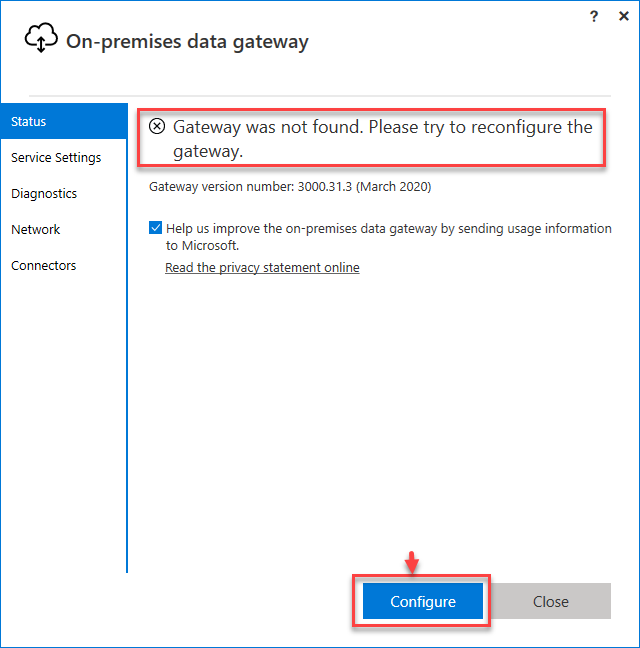Click the cloud upload gateway logo
Image resolution: width=640 pixels, height=648 pixels.
[x=41, y=38]
